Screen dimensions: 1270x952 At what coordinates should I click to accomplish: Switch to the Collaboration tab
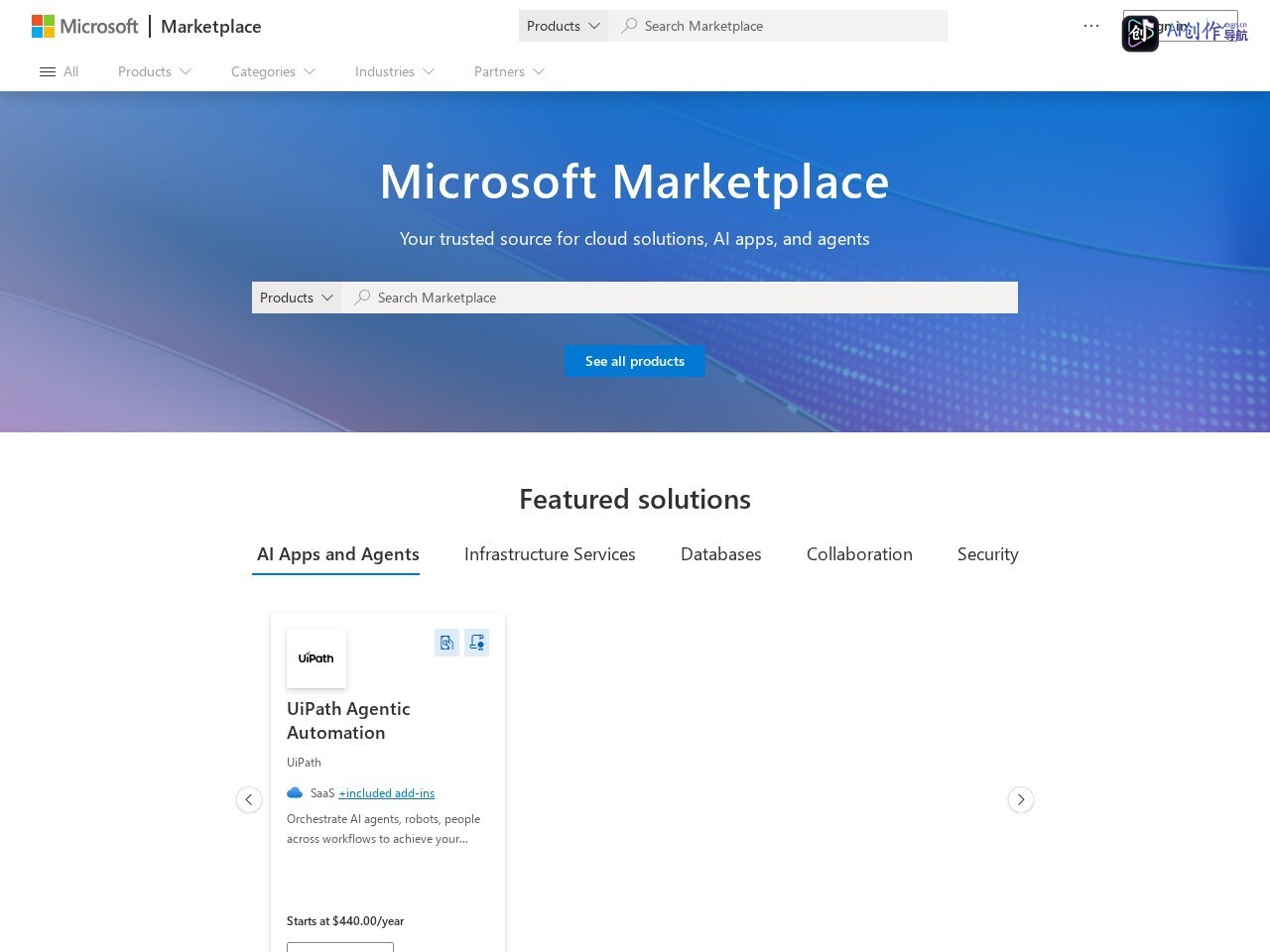click(859, 554)
